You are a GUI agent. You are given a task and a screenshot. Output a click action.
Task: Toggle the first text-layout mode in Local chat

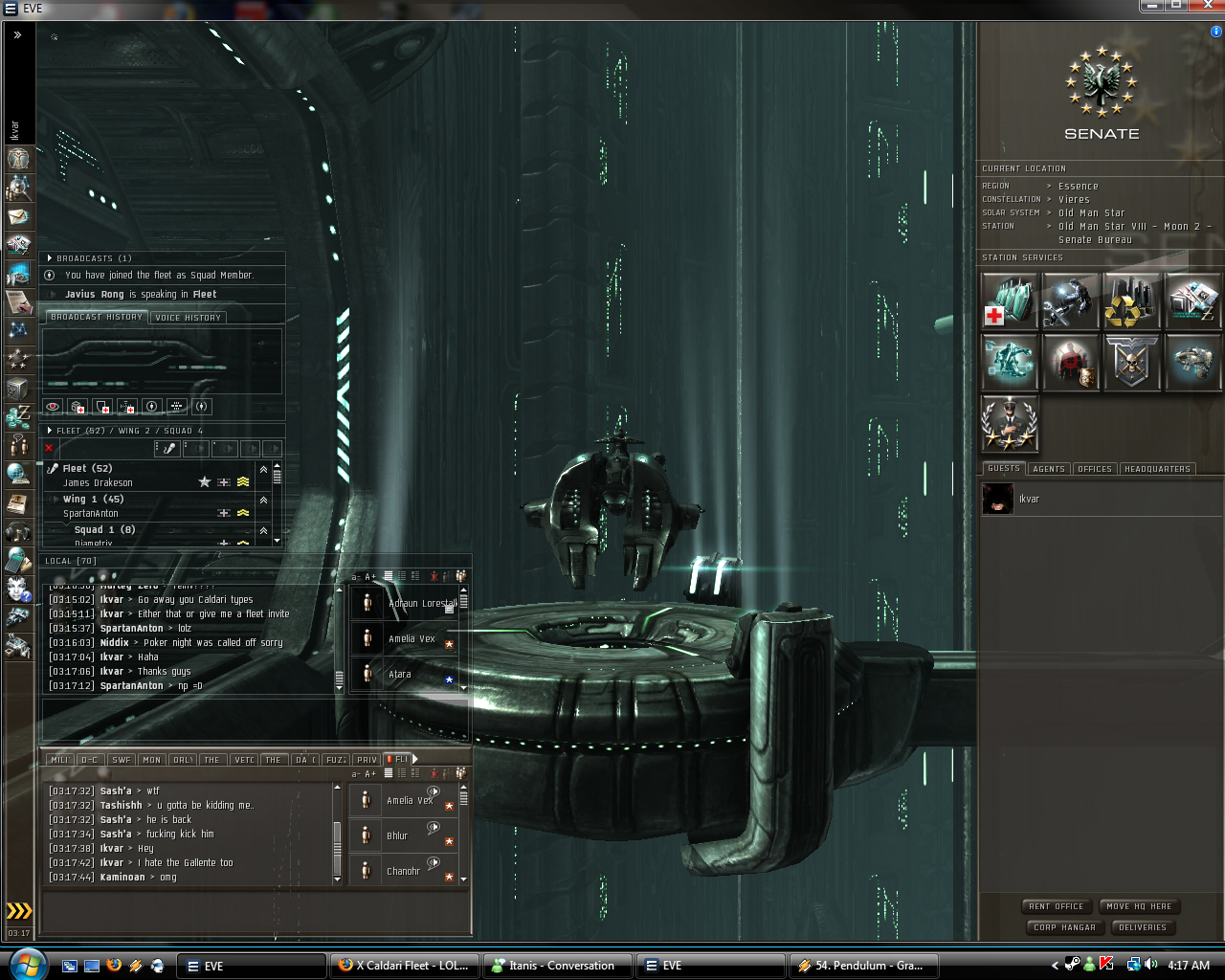coord(389,576)
